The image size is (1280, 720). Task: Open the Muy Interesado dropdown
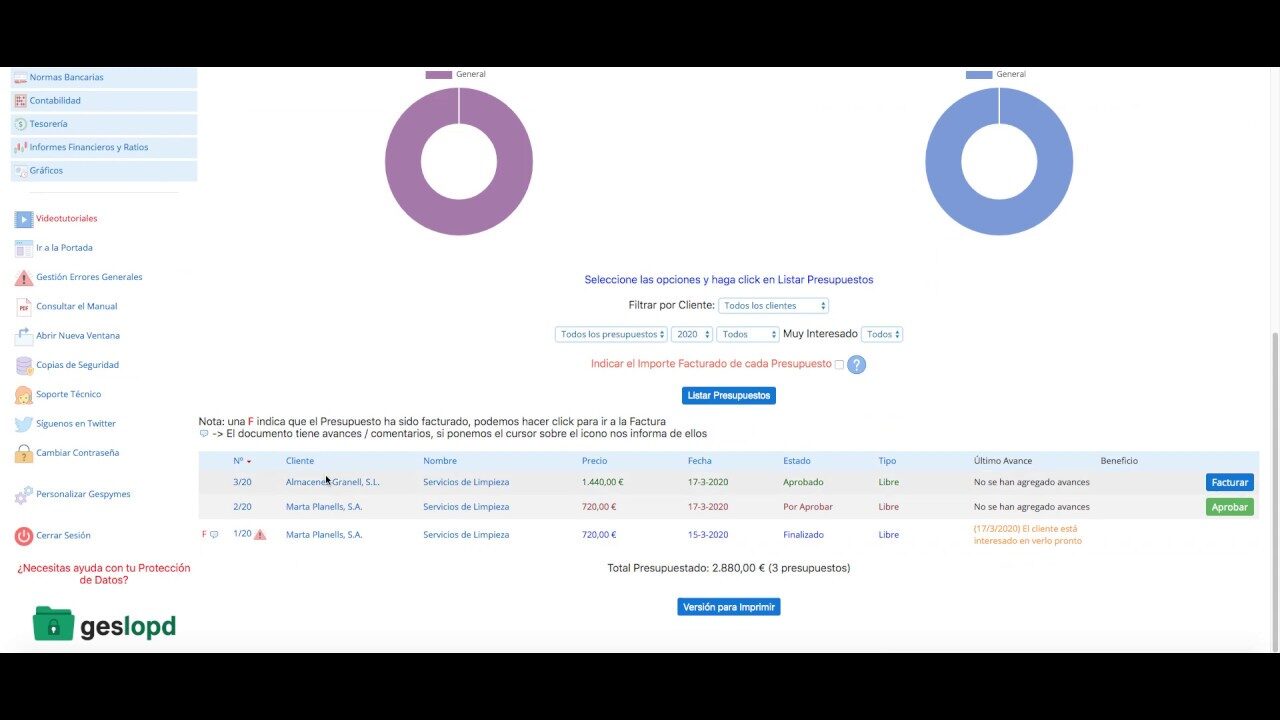pos(883,335)
